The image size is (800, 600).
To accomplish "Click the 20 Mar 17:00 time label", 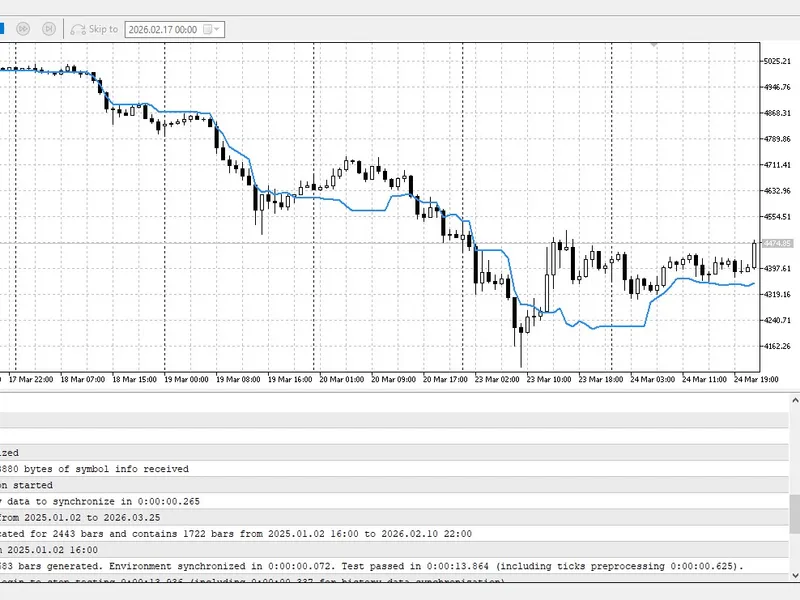I will point(445,380).
